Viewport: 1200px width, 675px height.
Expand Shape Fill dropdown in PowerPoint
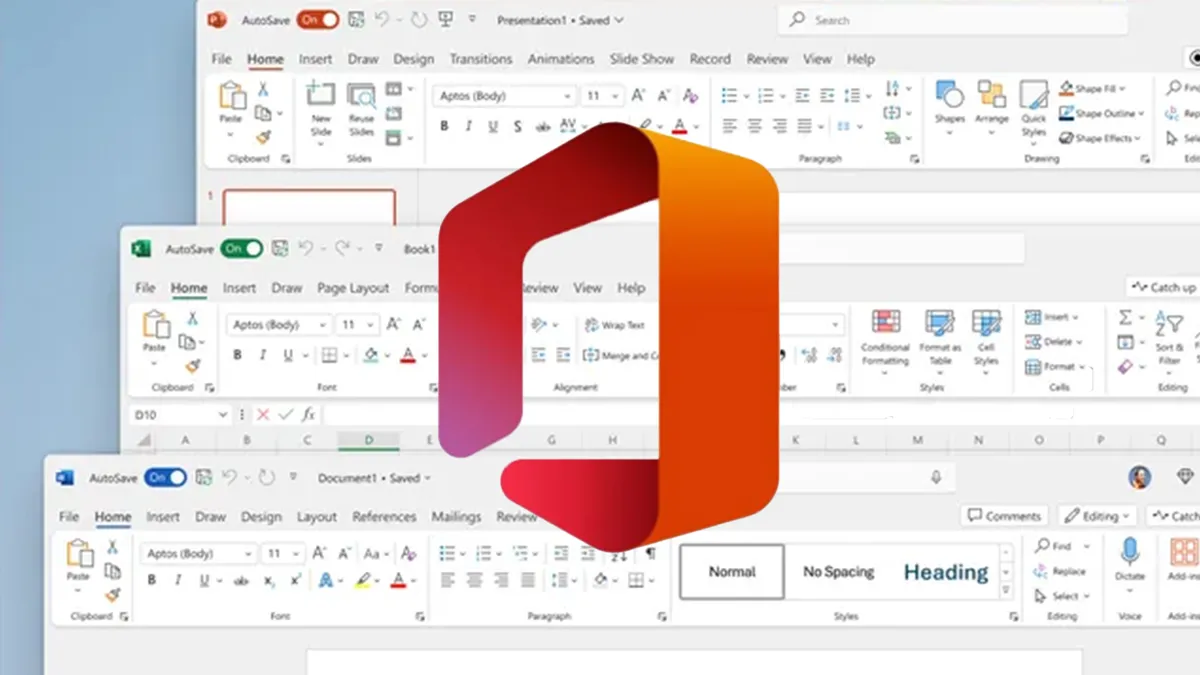click(x=1123, y=89)
